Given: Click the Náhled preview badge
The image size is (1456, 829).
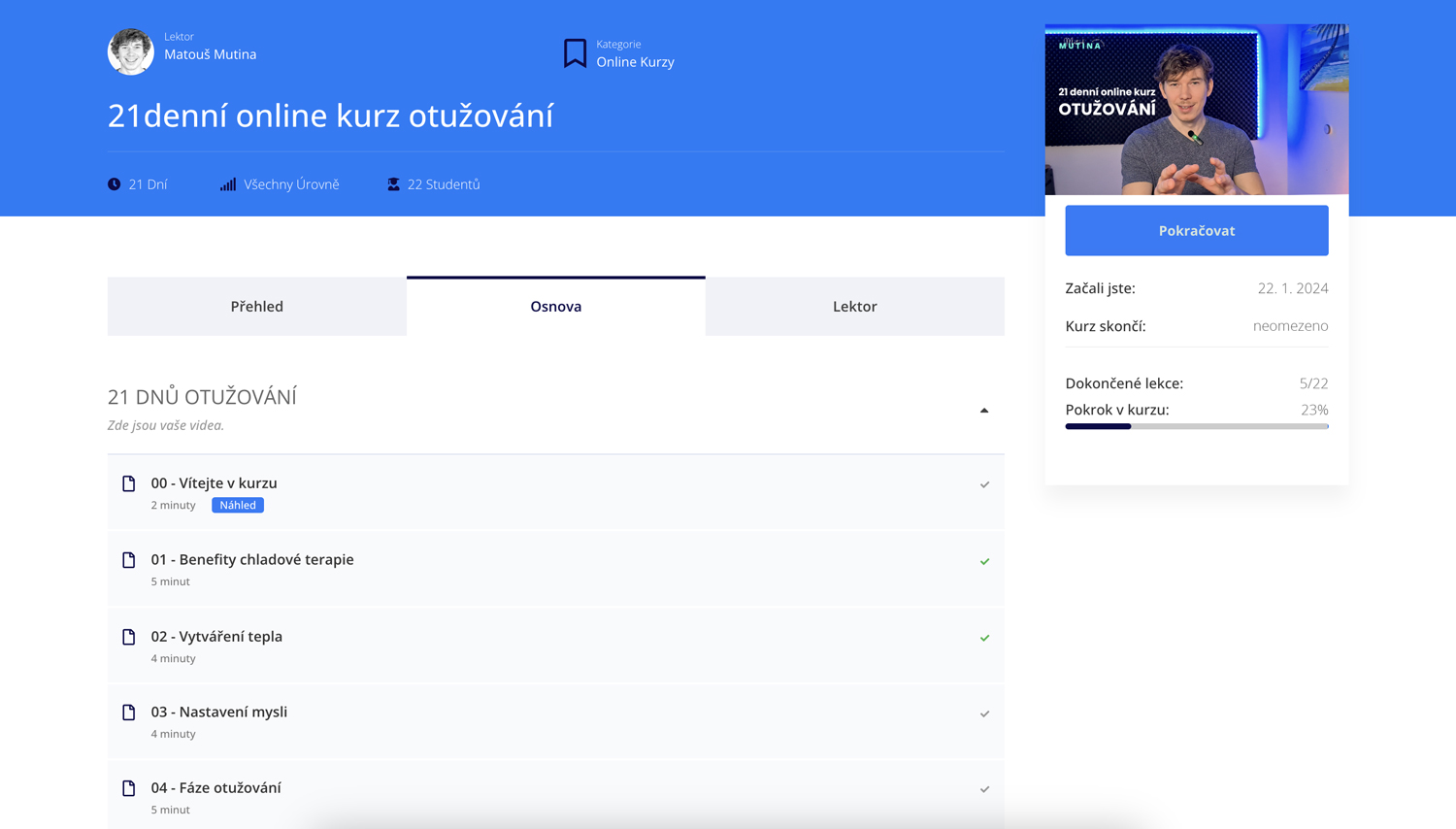Looking at the screenshot, I should [238, 505].
